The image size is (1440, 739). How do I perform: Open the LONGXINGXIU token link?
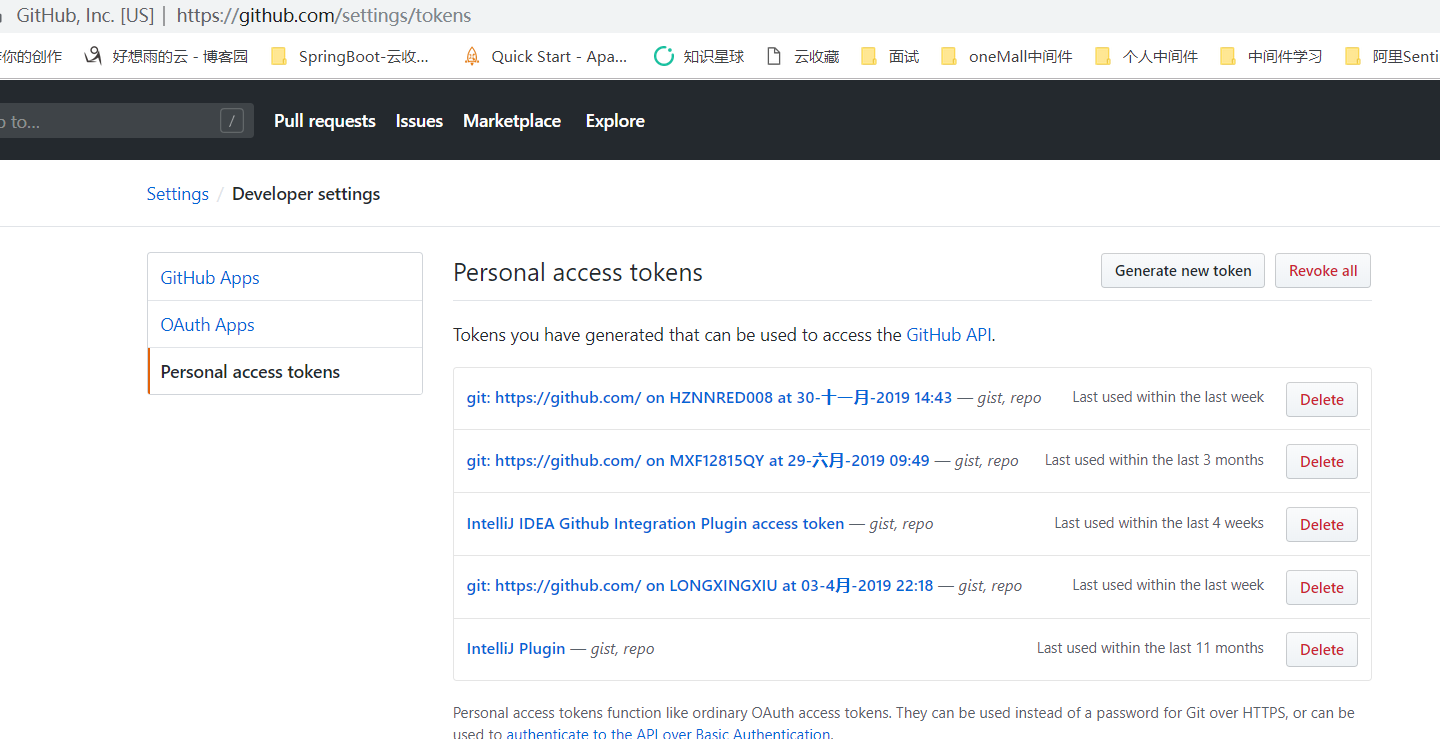point(700,586)
